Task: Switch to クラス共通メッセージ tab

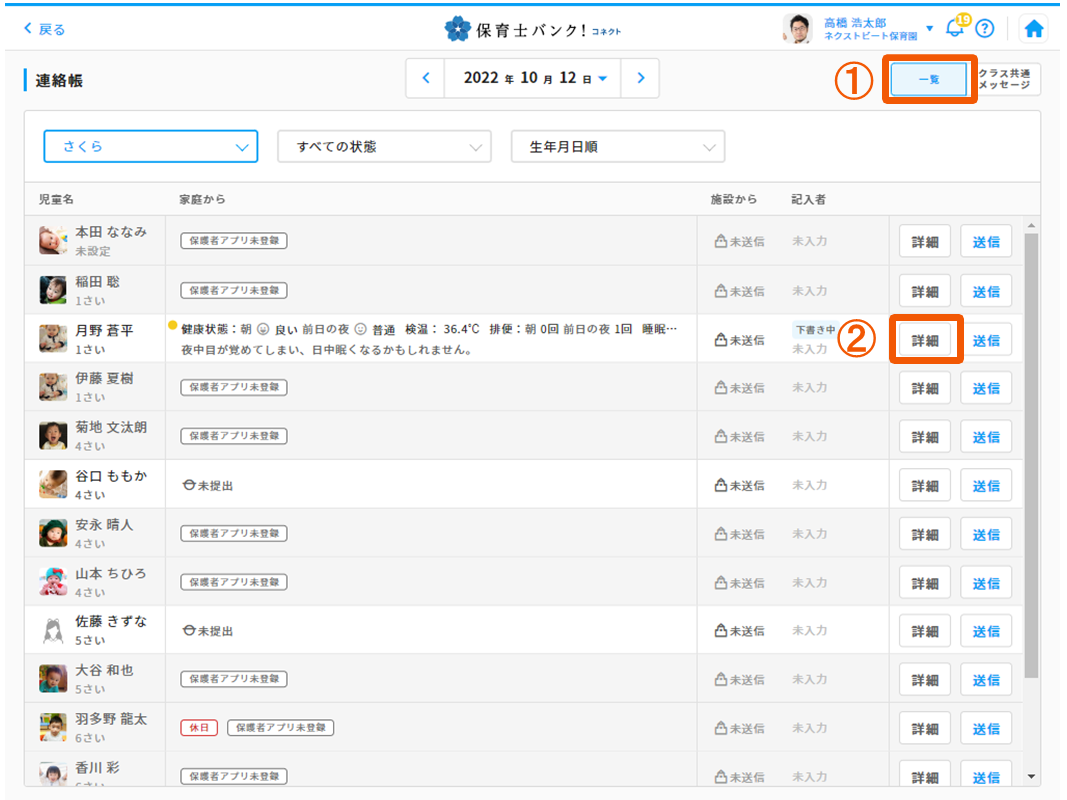Action: pos(1009,79)
